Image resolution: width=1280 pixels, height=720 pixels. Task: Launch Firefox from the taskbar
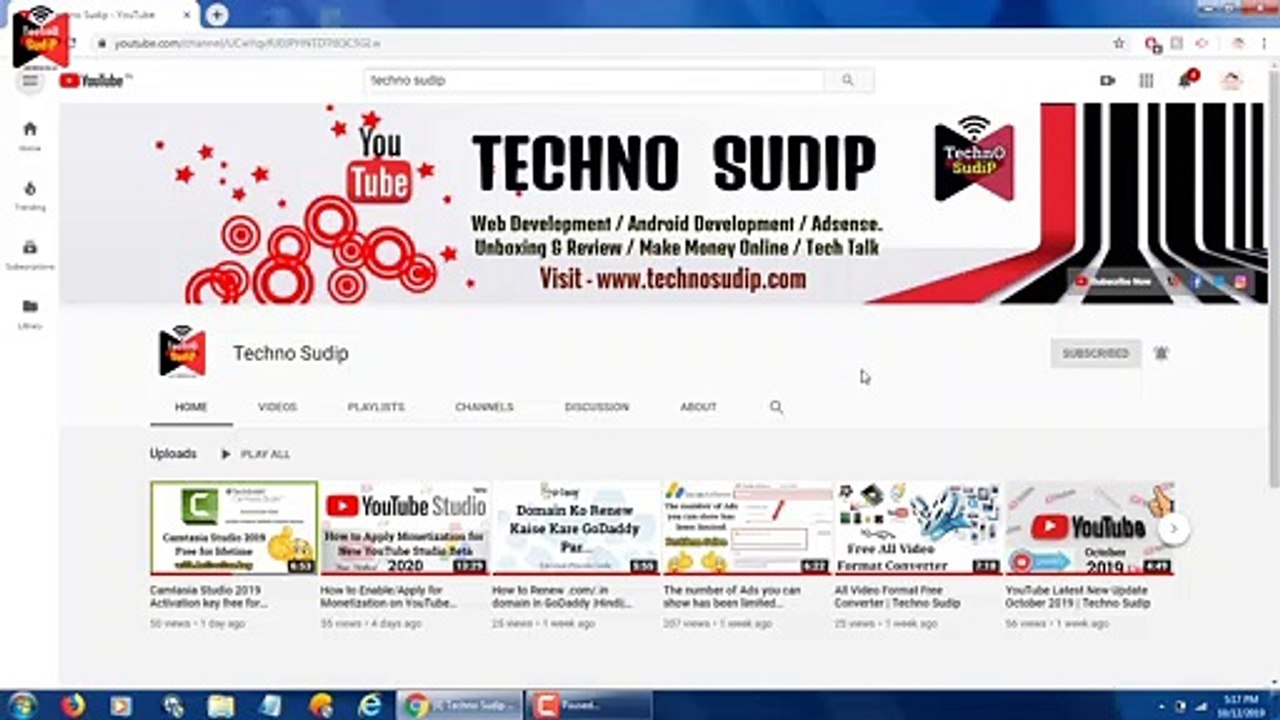pyautogui.click(x=72, y=705)
